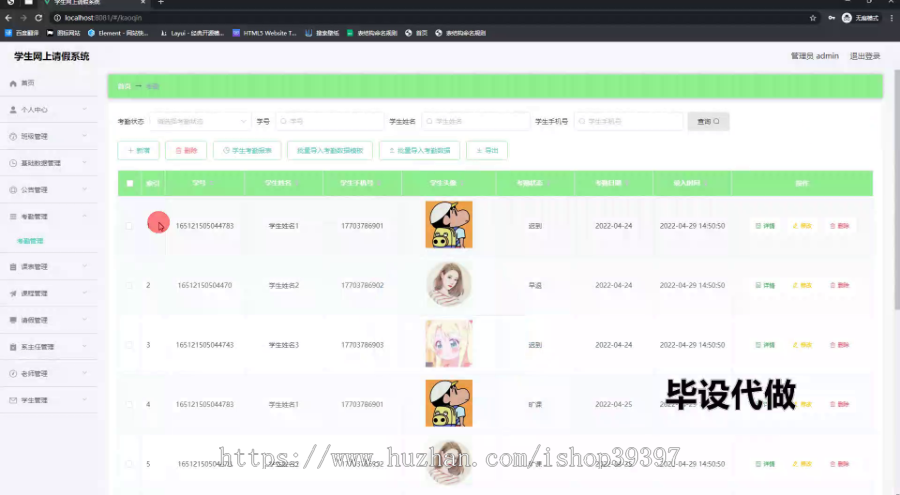This screenshot has width=900, height=495.
Task: Check the checkbox for row 3
Action: [x=129, y=345]
